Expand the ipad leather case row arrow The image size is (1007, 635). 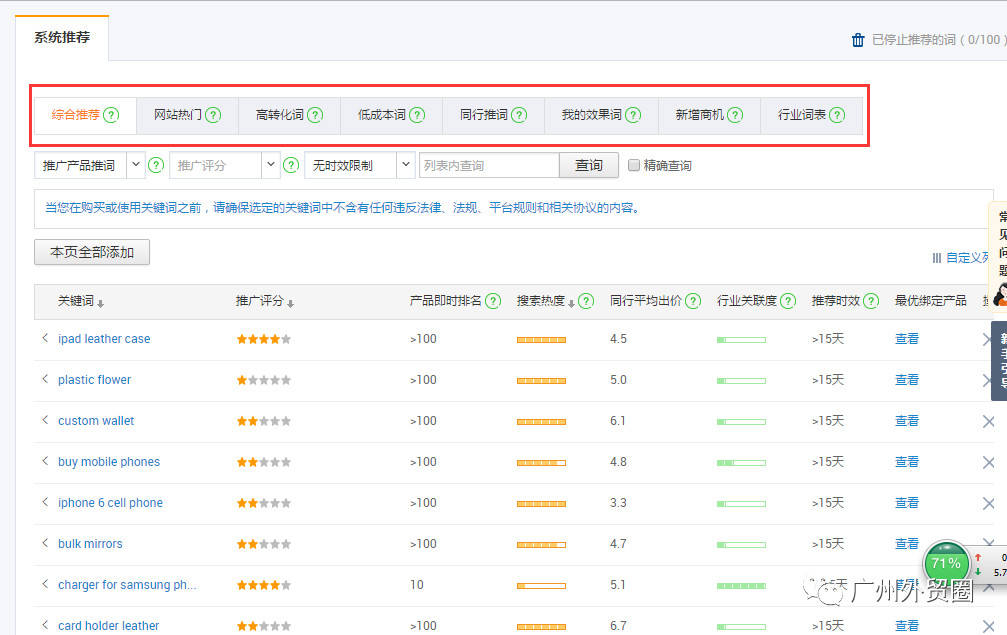[x=45, y=338]
